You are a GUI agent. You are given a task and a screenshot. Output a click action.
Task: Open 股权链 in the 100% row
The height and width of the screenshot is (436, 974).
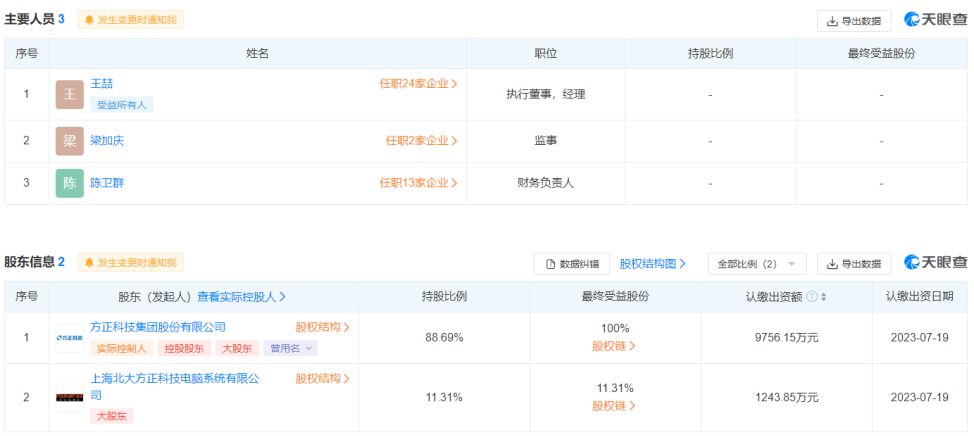(614, 347)
